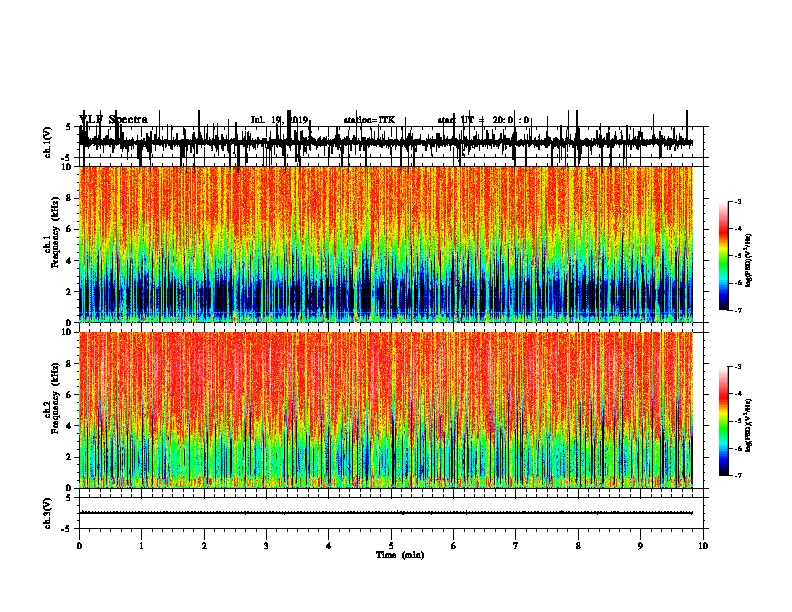Click the '2' kHz tick on ch.2 spectrogram
792x612 pixels.
(70, 457)
